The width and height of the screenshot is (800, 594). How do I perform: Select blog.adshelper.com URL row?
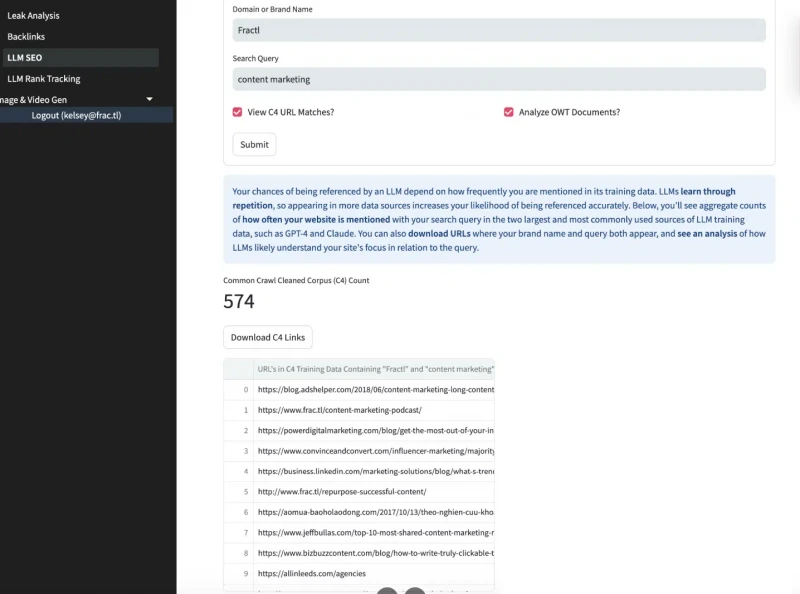(x=374, y=390)
